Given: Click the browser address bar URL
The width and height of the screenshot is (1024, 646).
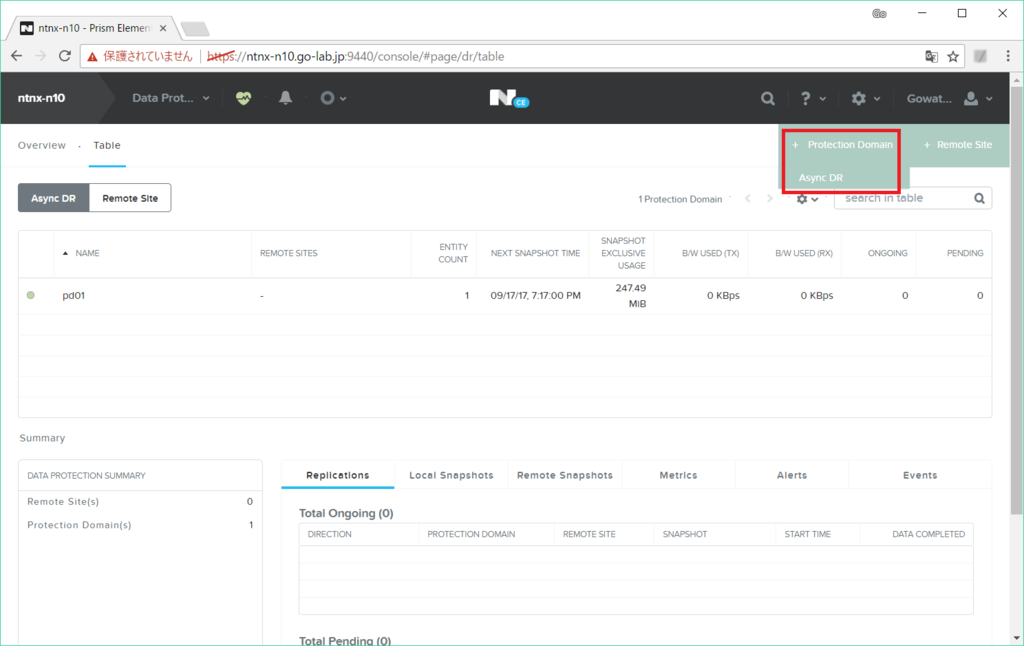Looking at the screenshot, I should tap(356, 56).
